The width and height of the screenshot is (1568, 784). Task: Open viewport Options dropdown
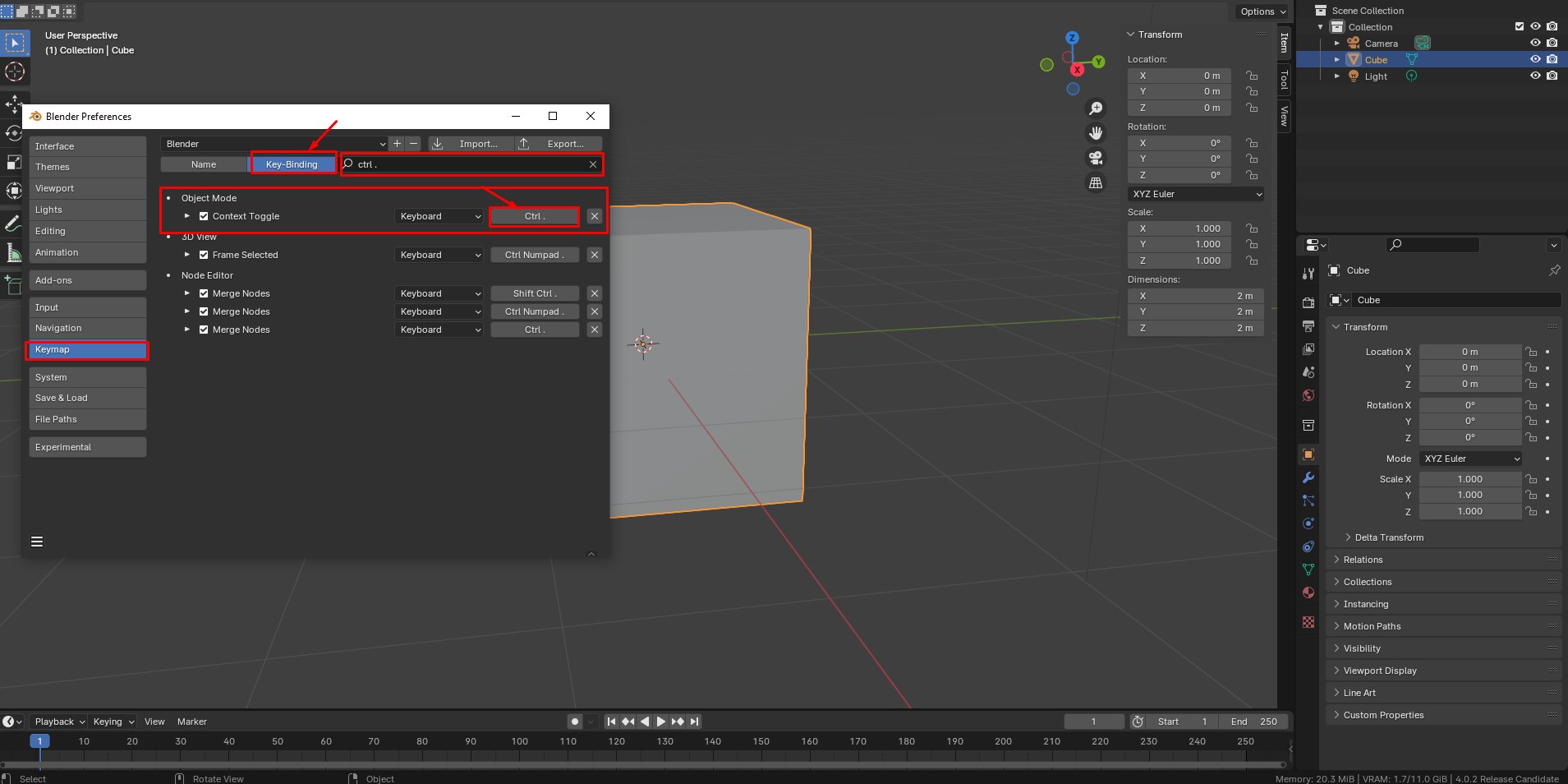(1263, 12)
